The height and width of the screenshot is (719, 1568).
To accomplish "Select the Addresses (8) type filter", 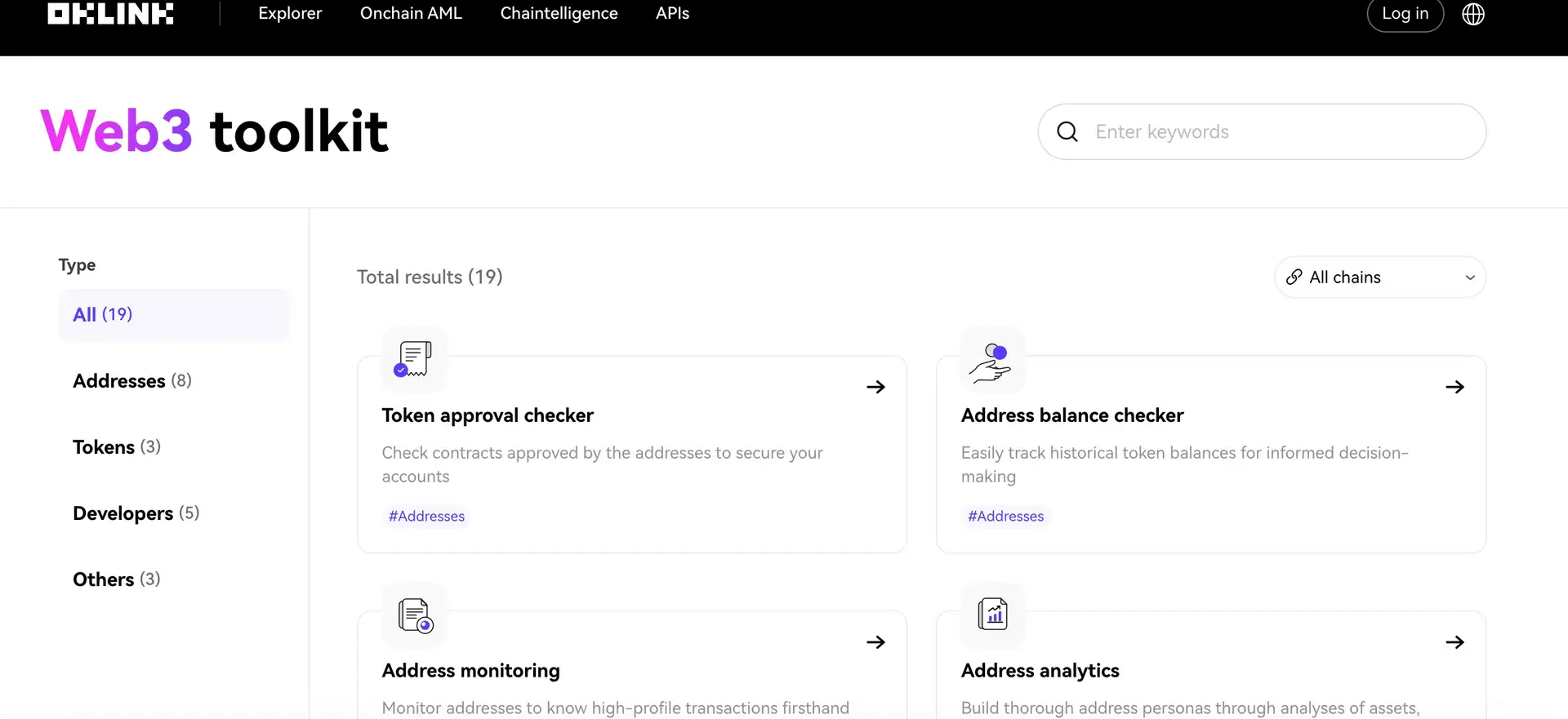I will click(x=132, y=381).
